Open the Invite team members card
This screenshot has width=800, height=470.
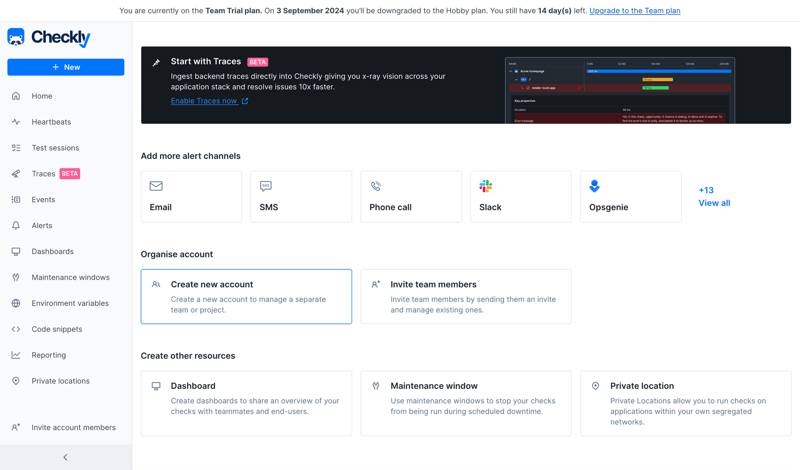[x=466, y=296]
